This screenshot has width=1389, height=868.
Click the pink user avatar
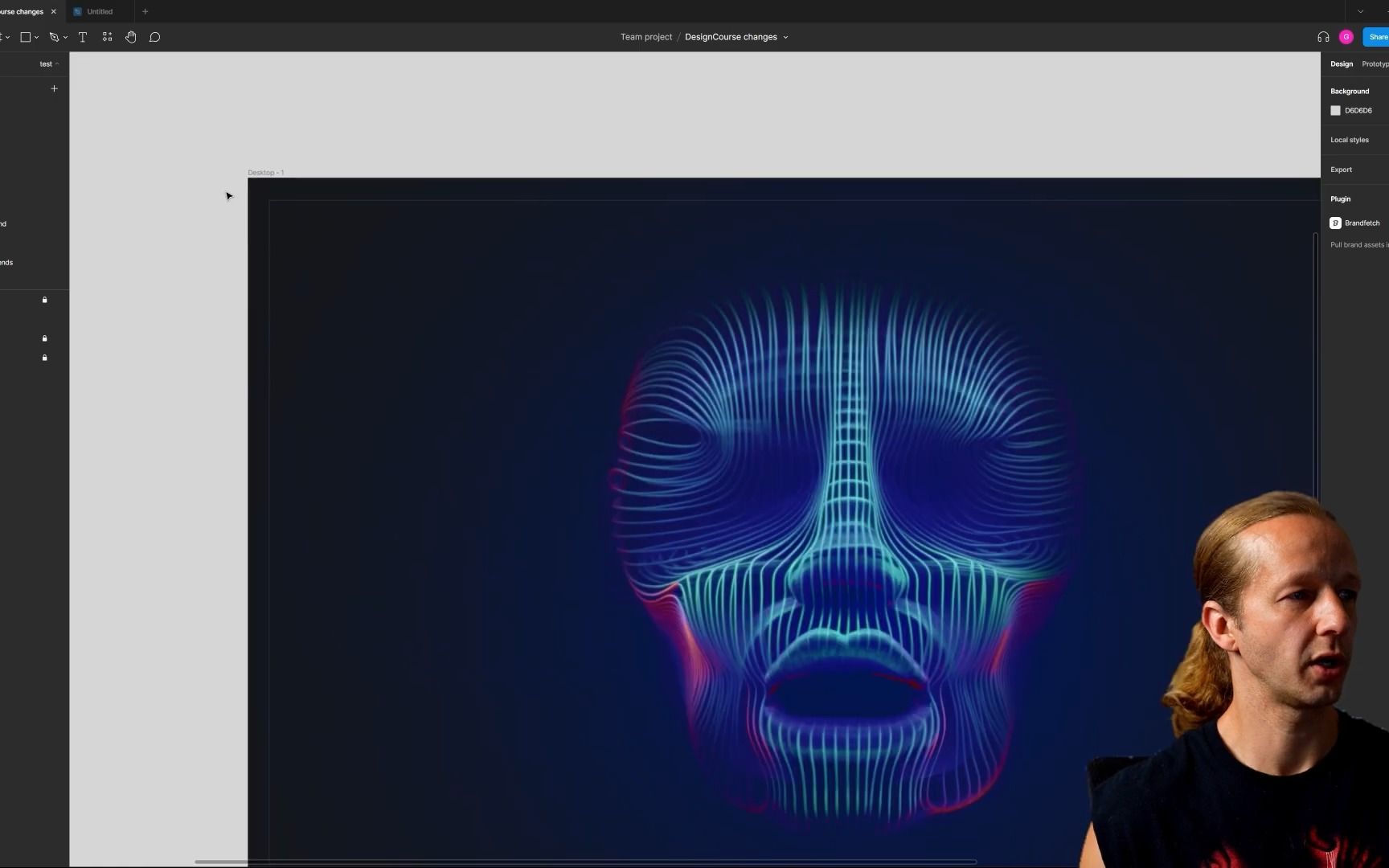[x=1346, y=37]
